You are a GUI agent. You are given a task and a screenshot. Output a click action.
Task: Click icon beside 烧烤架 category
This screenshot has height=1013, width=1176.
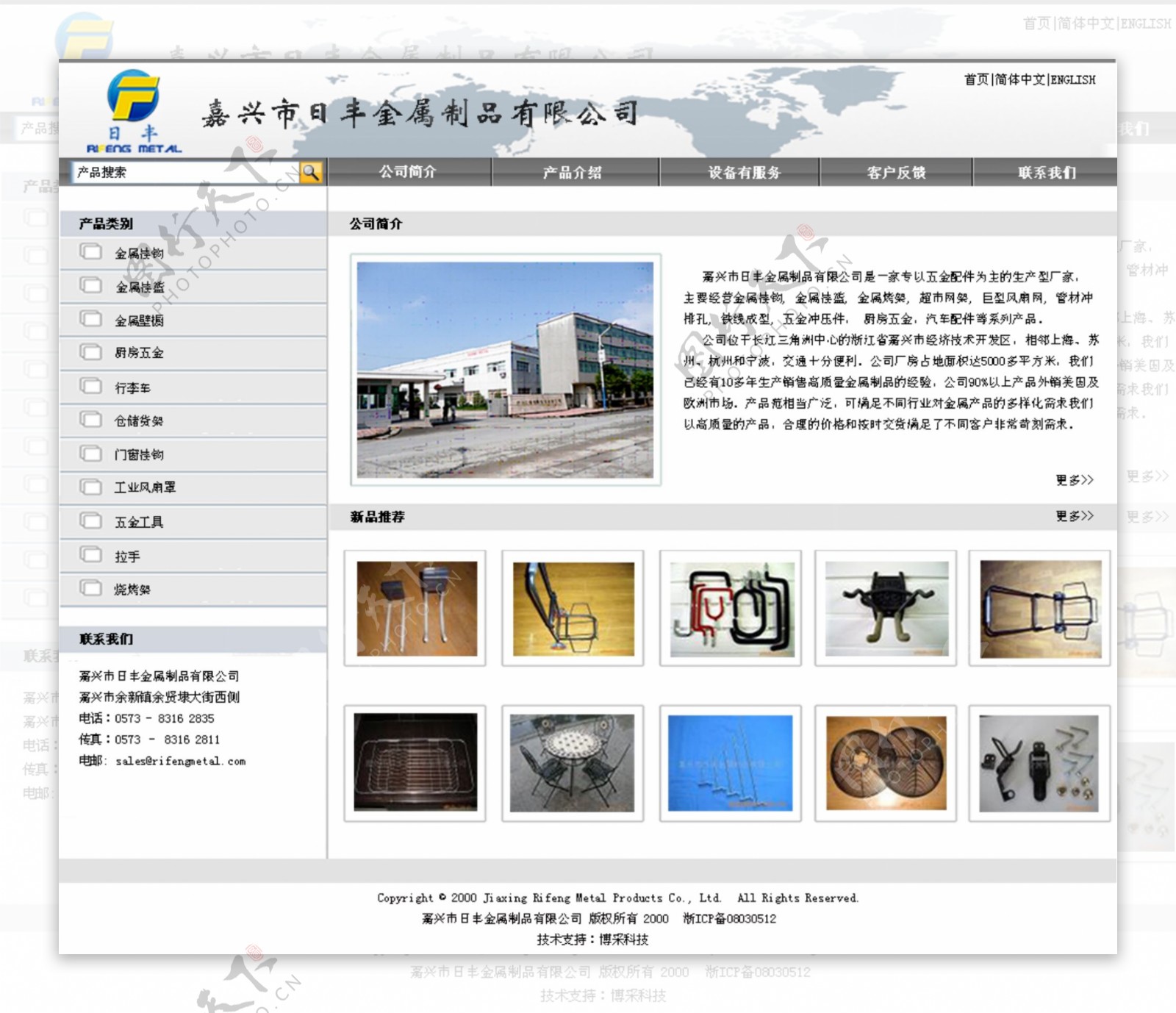coord(91,588)
